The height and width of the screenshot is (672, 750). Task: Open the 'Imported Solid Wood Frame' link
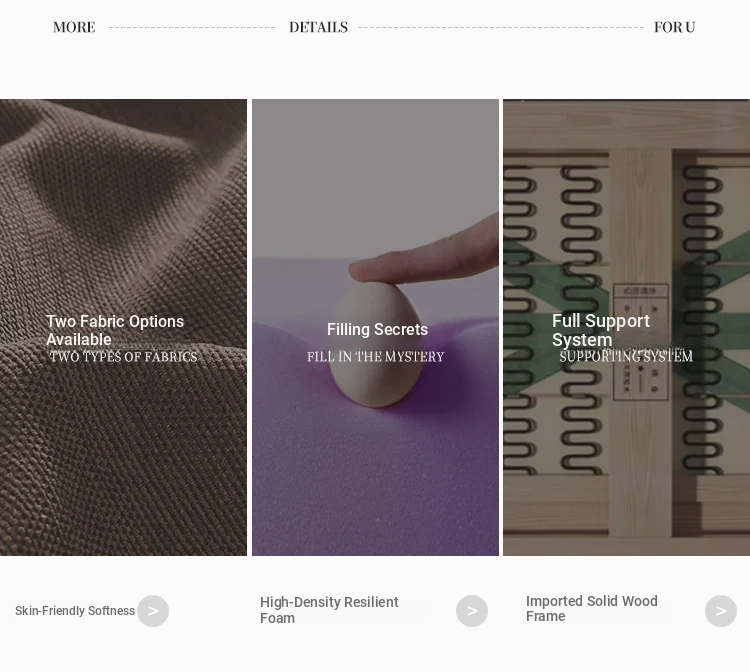[592, 609]
